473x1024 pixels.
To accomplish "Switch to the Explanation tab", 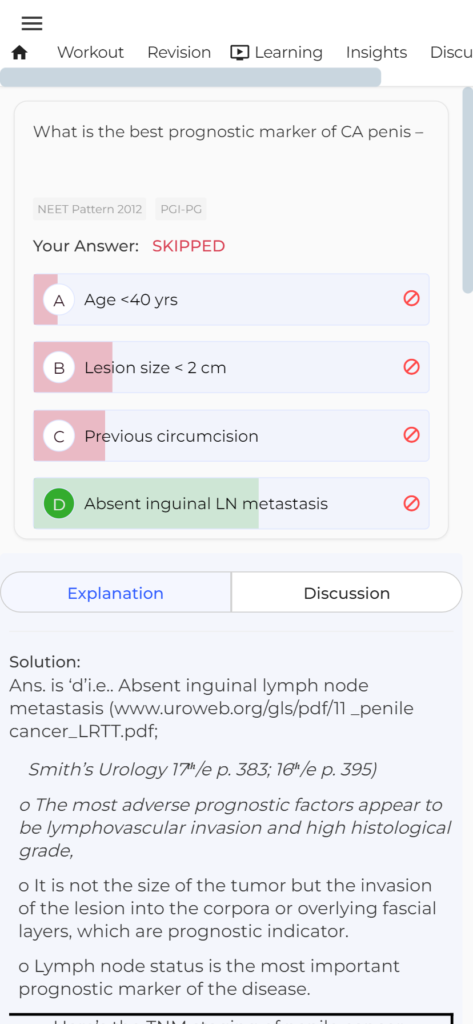I will [x=116, y=593].
